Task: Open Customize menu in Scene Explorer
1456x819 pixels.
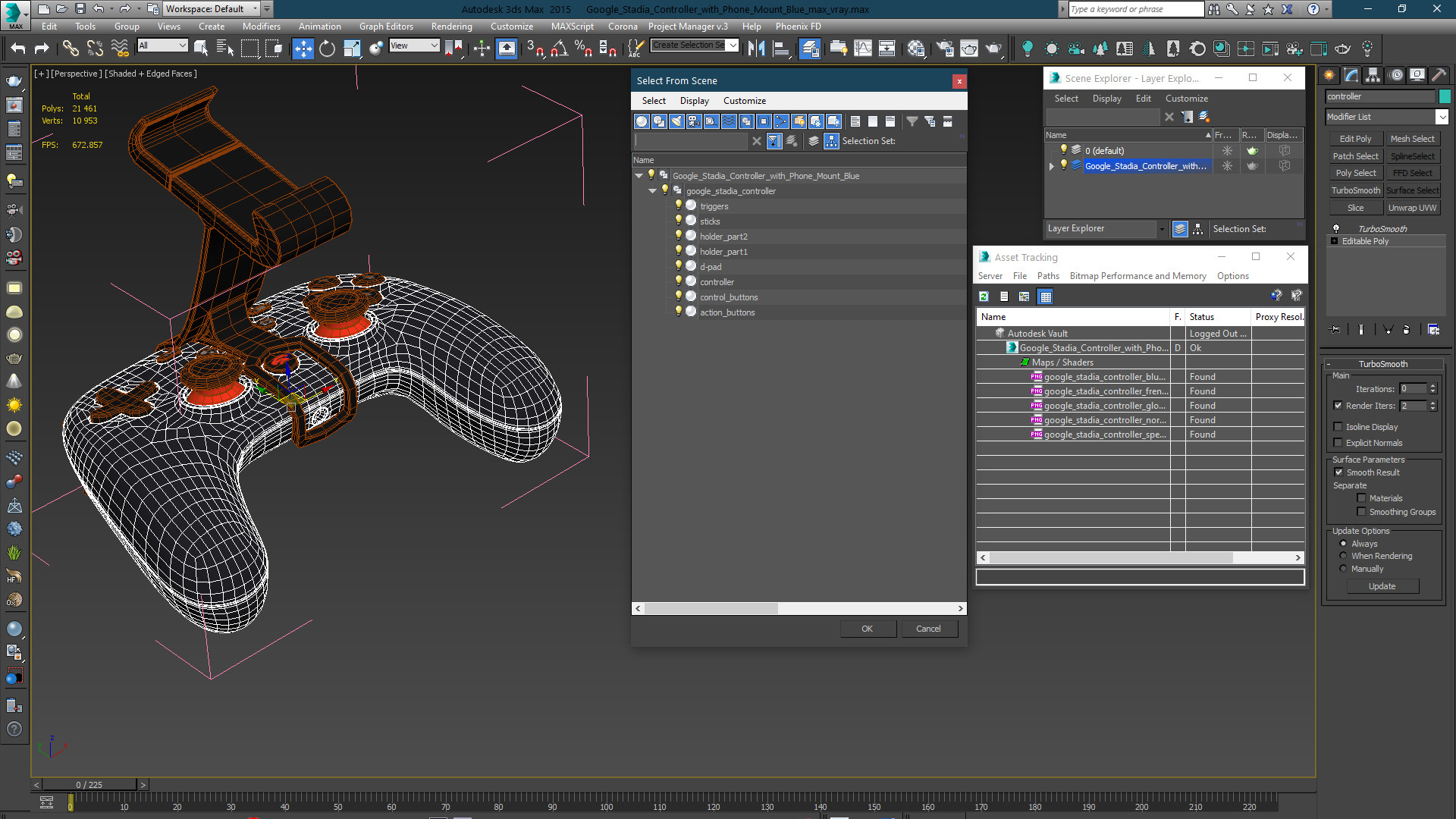Action: tap(1186, 99)
